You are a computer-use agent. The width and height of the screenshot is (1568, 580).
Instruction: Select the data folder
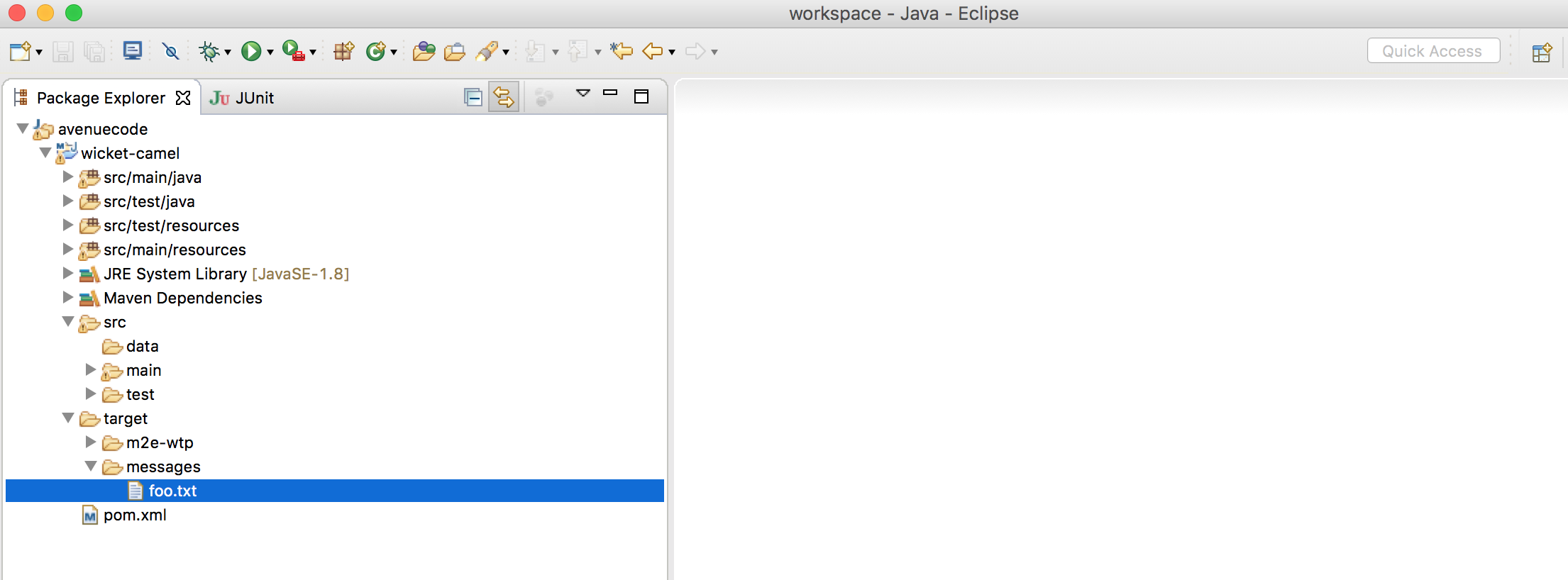[x=142, y=346]
